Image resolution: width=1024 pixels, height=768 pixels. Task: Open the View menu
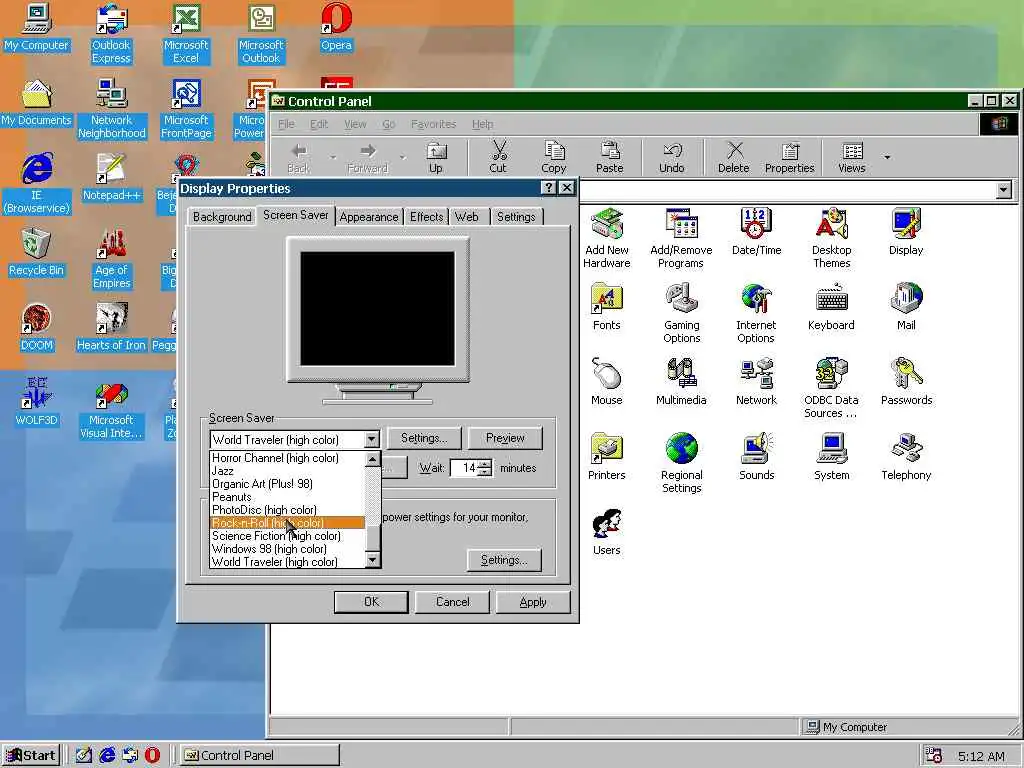[355, 124]
